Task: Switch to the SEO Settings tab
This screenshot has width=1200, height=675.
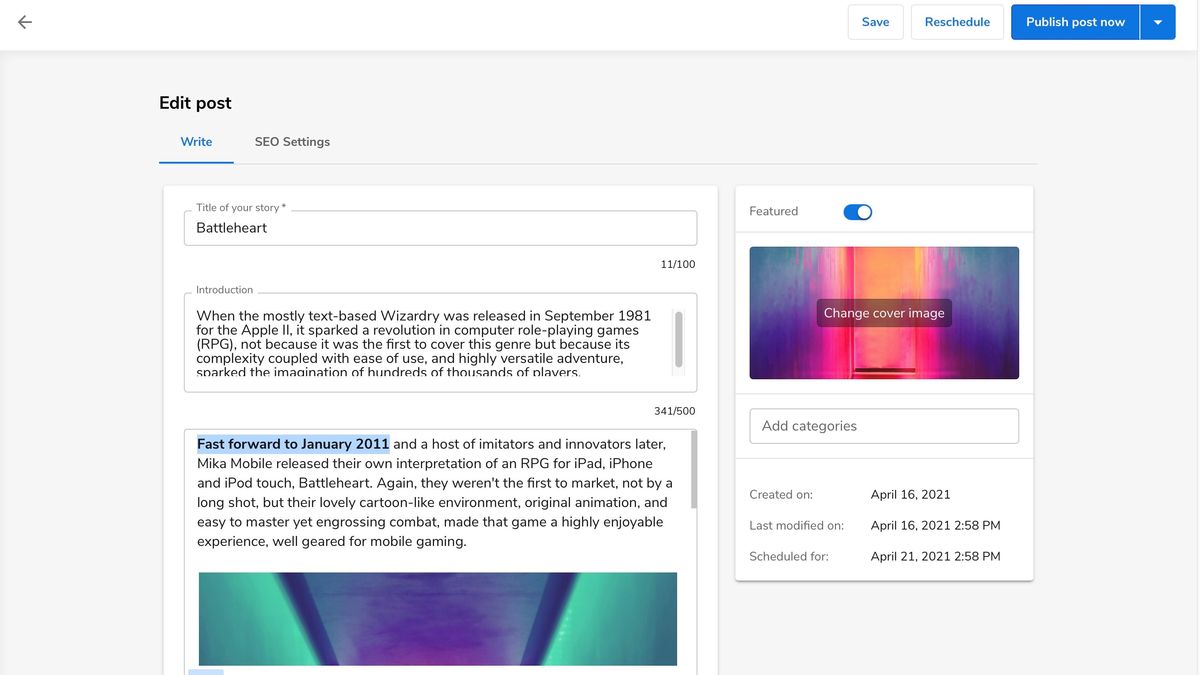Action: point(292,141)
